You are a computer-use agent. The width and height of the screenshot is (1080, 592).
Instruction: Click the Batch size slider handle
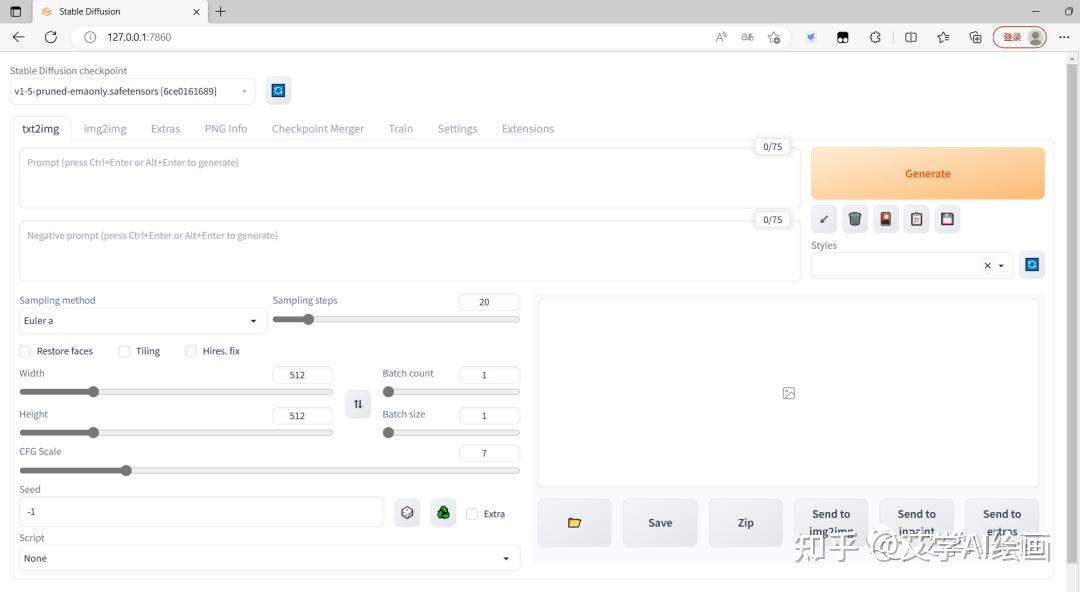(388, 432)
